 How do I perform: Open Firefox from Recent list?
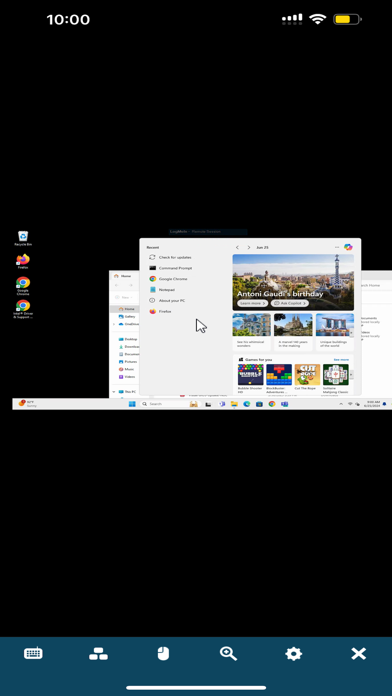pyautogui.click(x=160, y=311)
